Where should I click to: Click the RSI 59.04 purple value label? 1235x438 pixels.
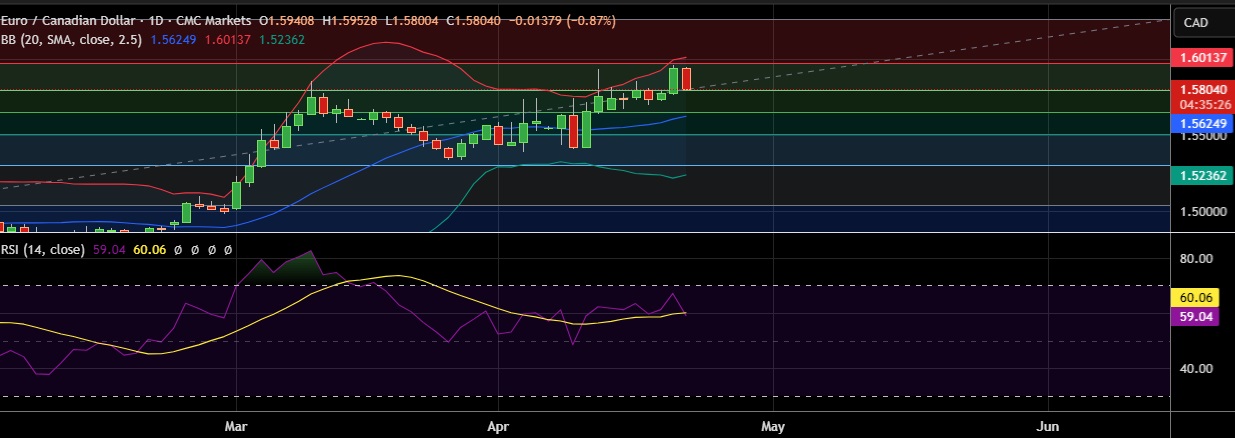1197,315
